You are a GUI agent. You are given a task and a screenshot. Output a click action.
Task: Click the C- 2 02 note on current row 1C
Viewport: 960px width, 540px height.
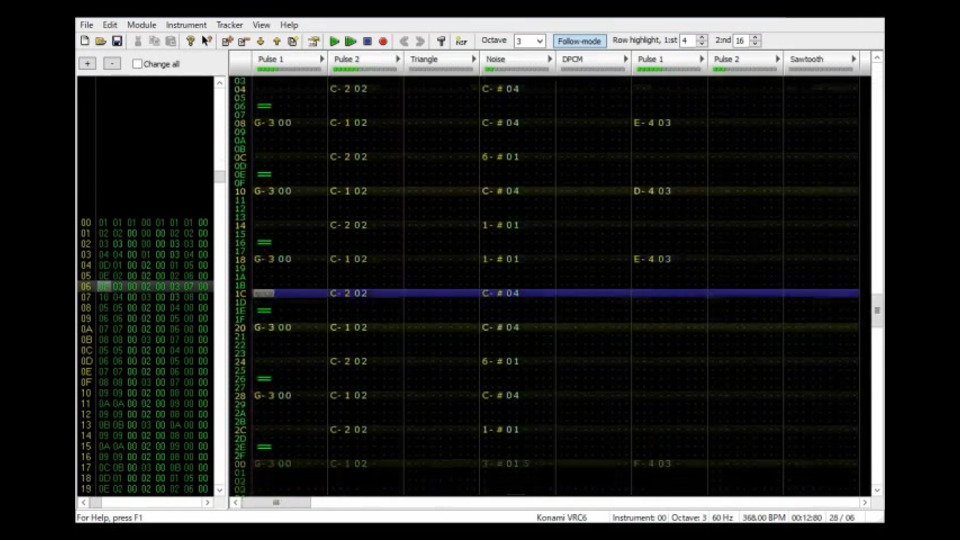pyautogui.click(x=348, y=293)
